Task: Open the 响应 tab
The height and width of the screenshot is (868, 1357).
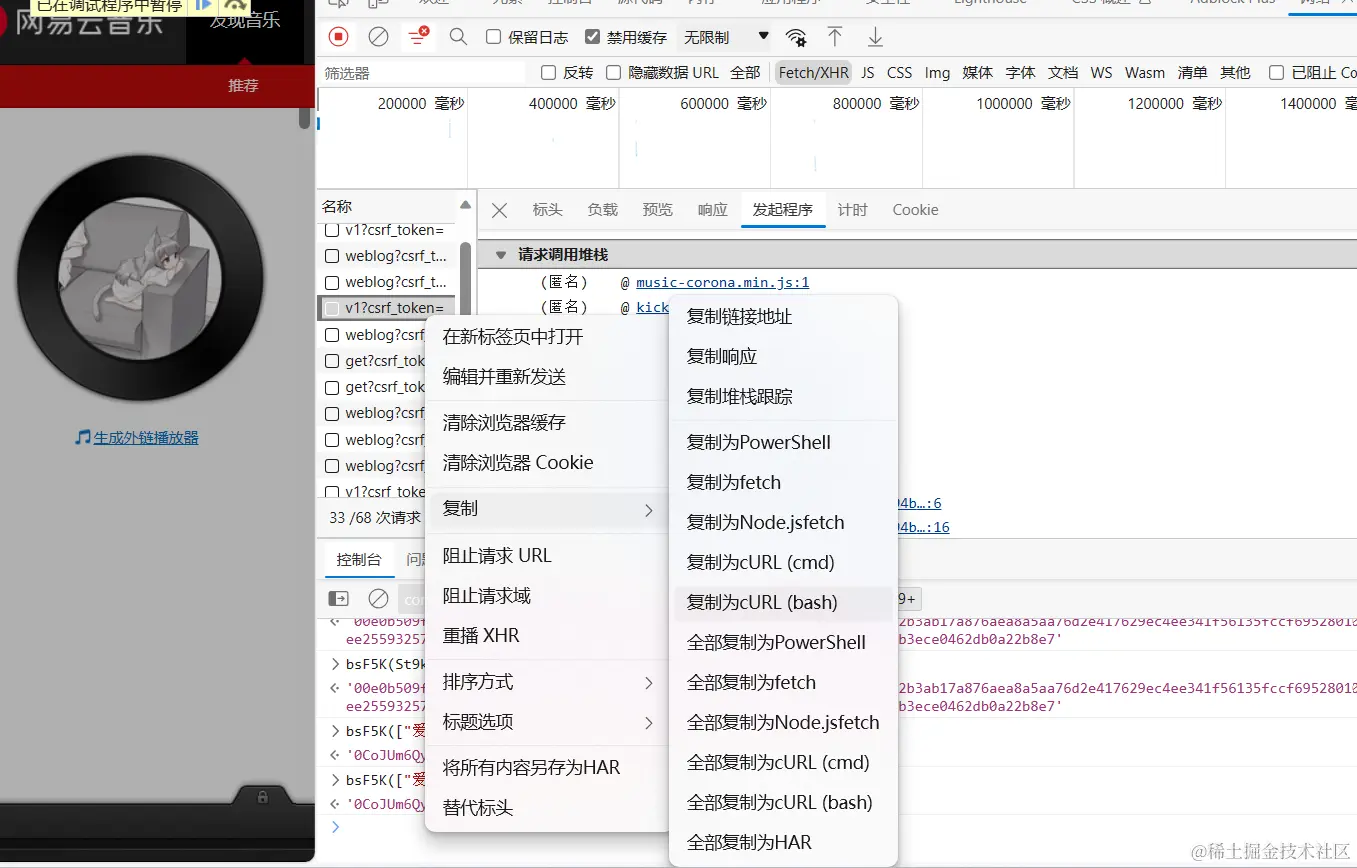Action: (x=712, y=210)
